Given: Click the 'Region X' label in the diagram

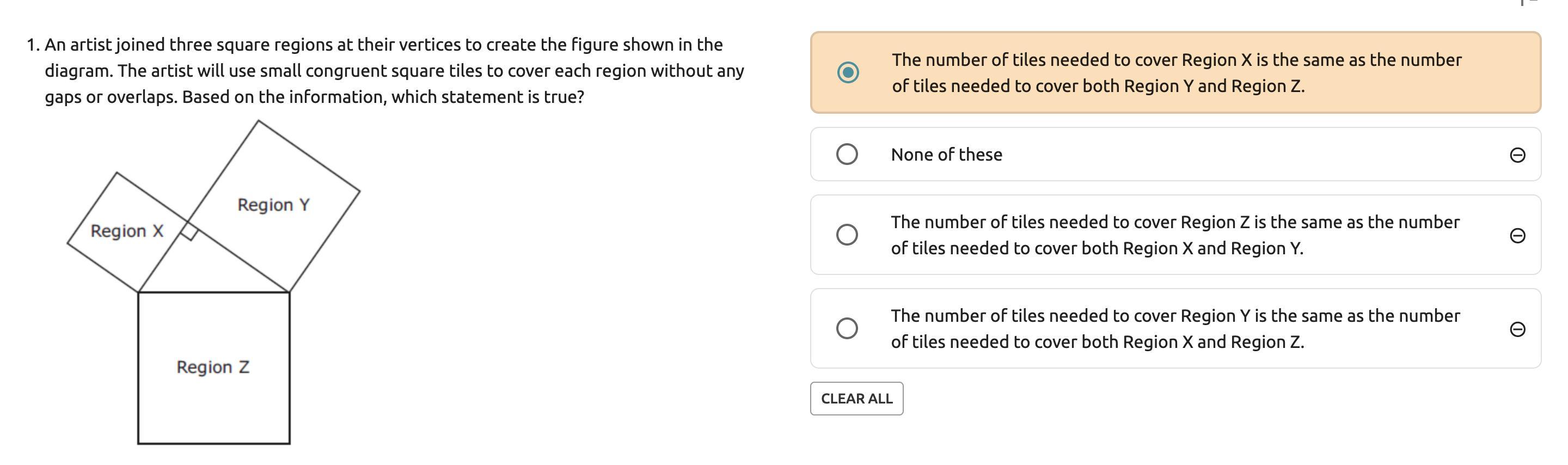Looking at the screenshot, I should (x=127, y=231).
